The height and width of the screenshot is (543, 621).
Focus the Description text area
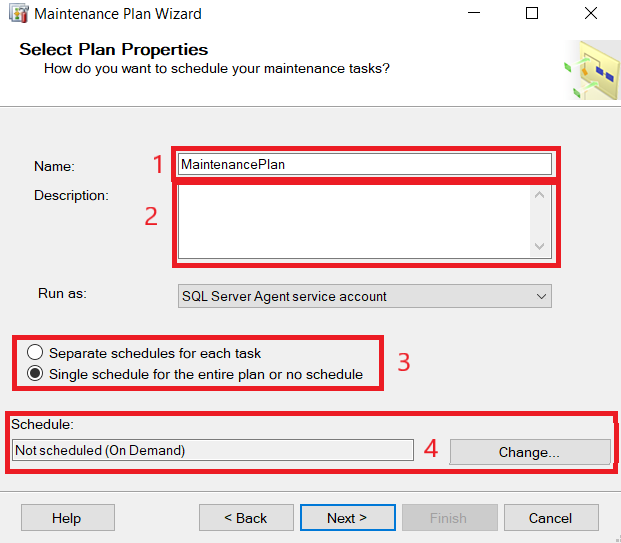[352, 221]
